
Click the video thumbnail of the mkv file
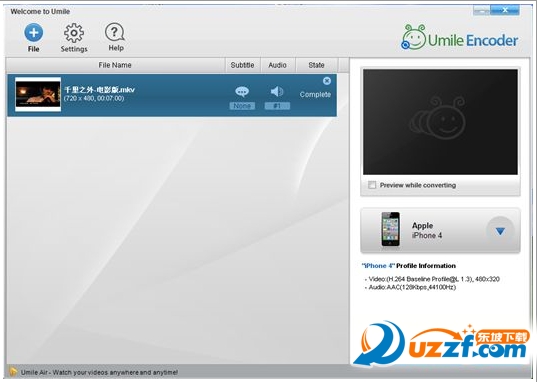[38, 95]
